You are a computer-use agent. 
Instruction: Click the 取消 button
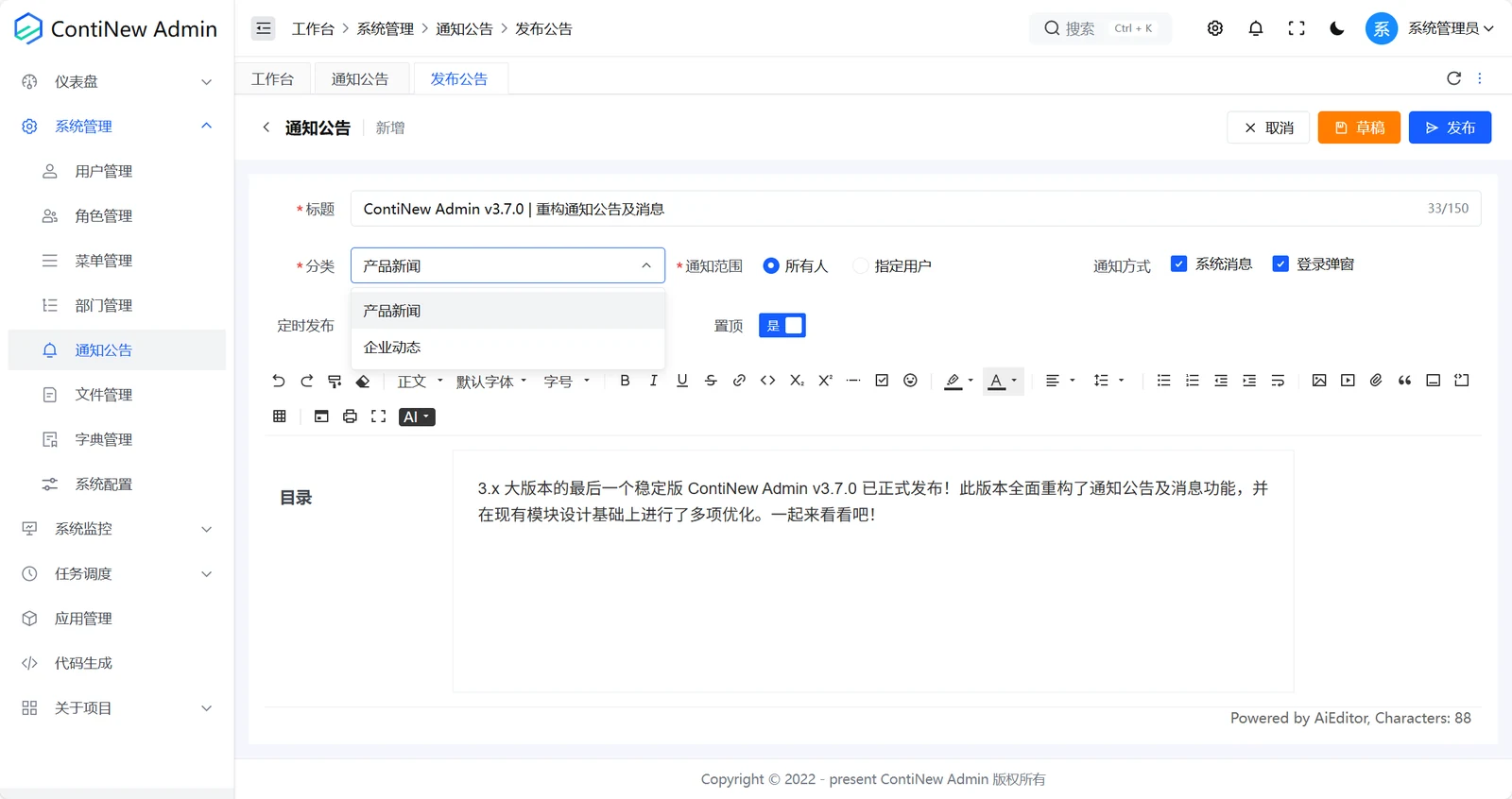coord(1268,127)
